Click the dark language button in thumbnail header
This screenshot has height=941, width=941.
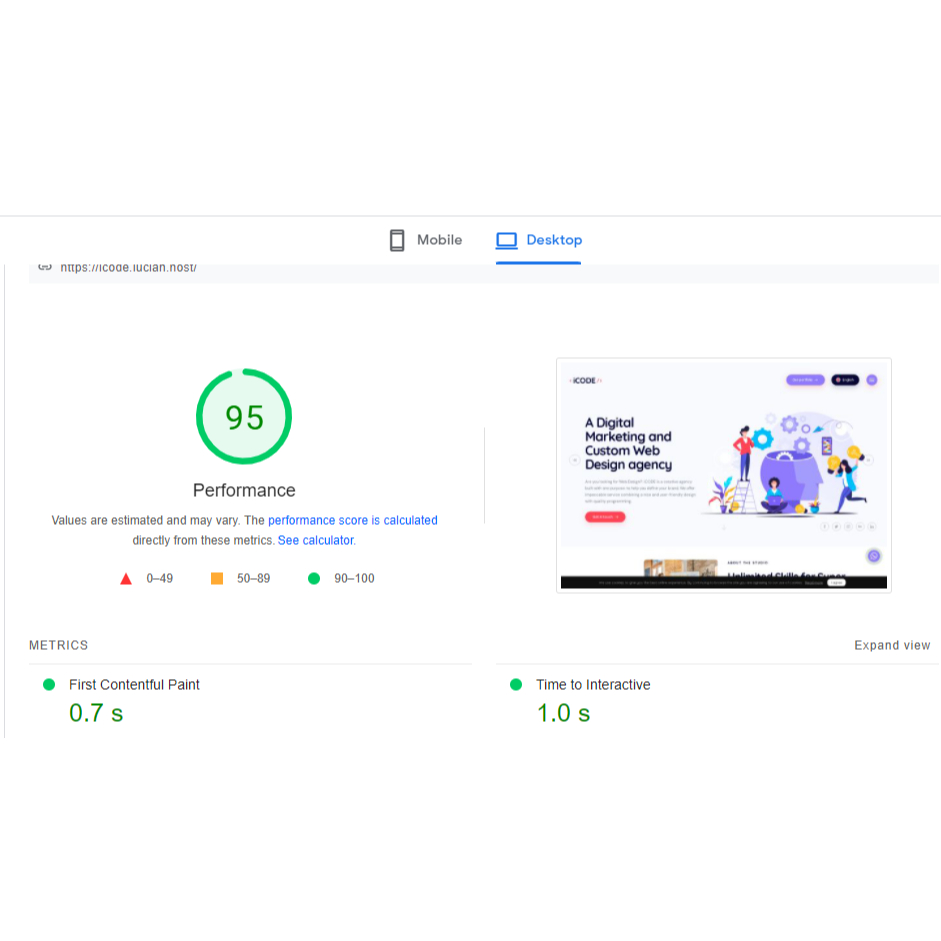pos(845,380)
